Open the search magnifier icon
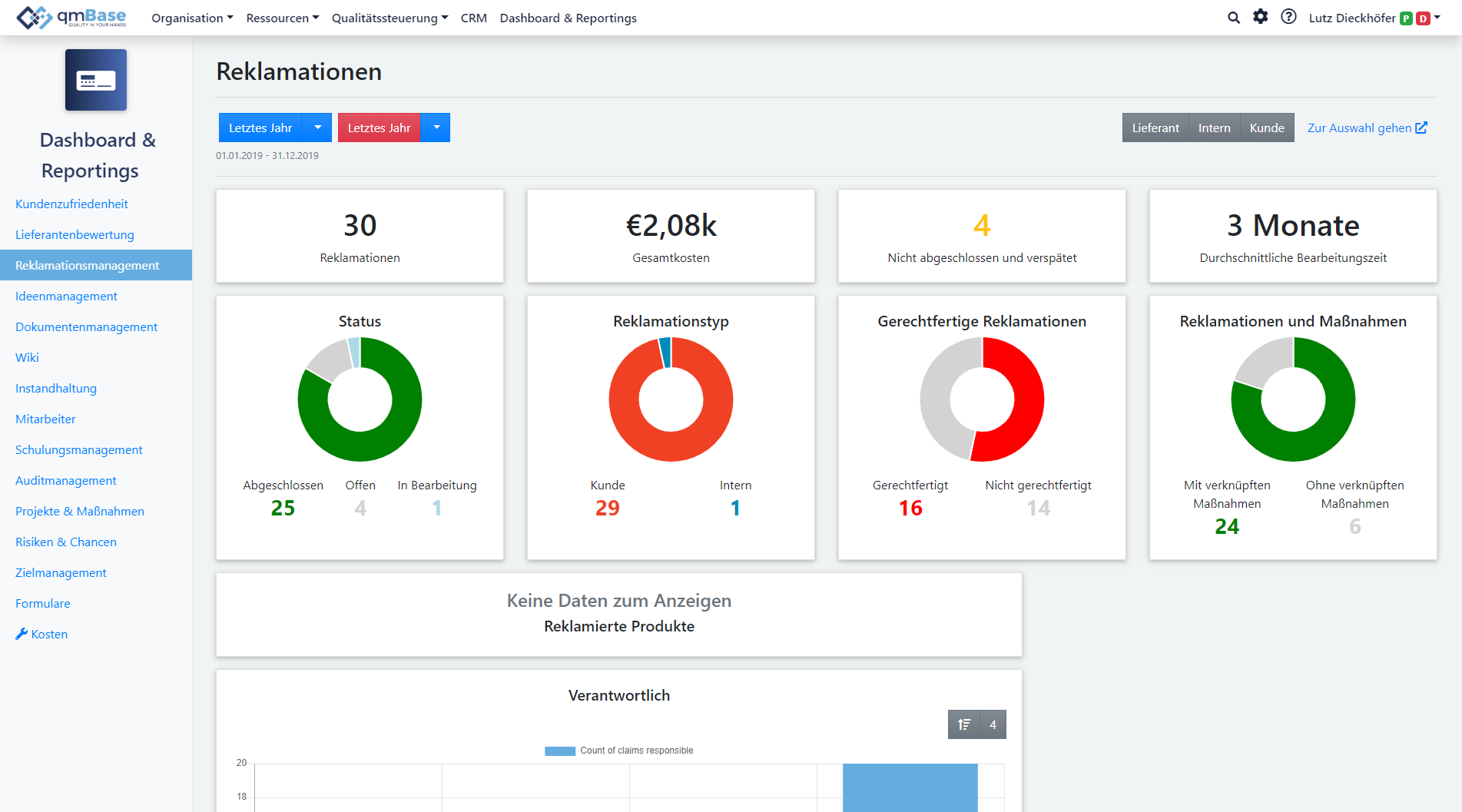1462x812 pixels. coord(1234,18)
